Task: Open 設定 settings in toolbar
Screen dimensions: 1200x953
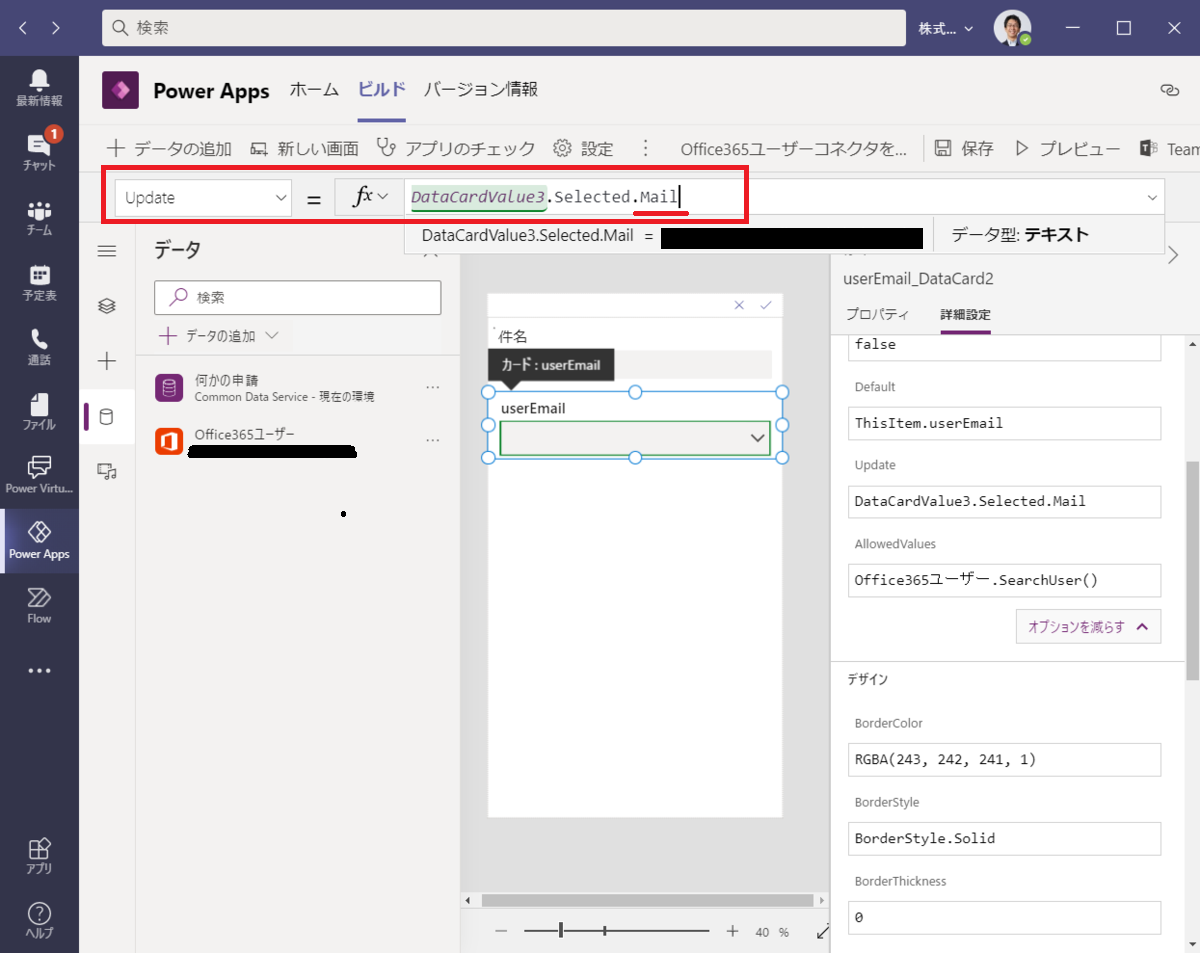Action: pos(584,148)
